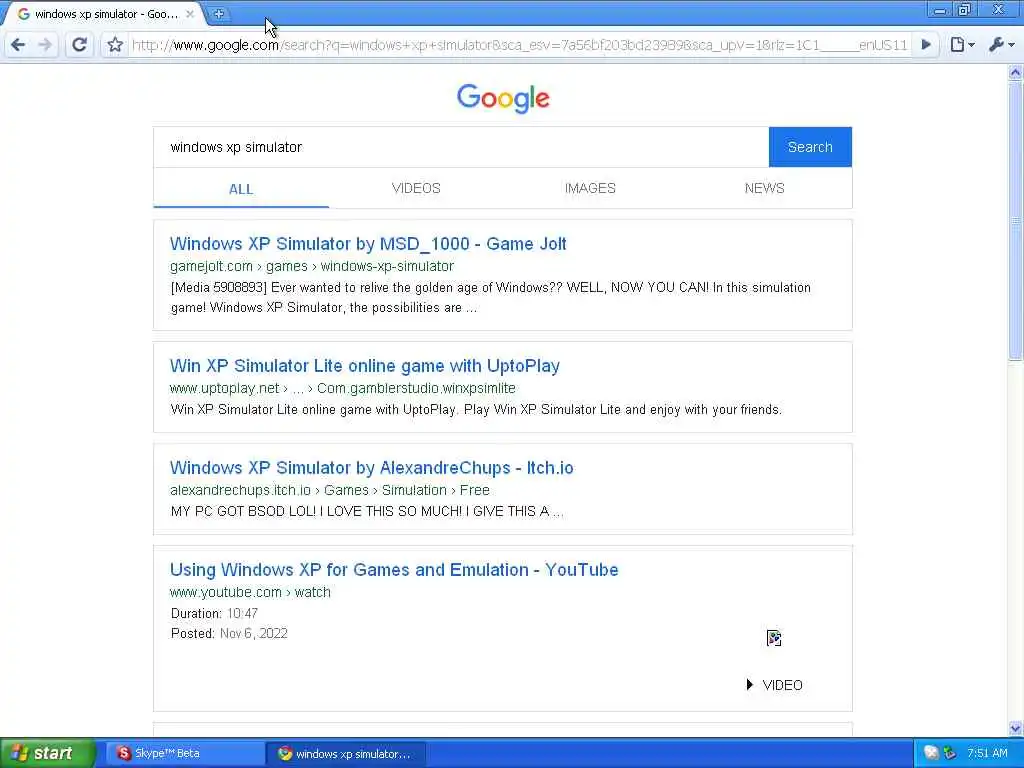Click the Go arrow beside the address bar
This screenshot has width=1024, height=768.
coord(926,45)
